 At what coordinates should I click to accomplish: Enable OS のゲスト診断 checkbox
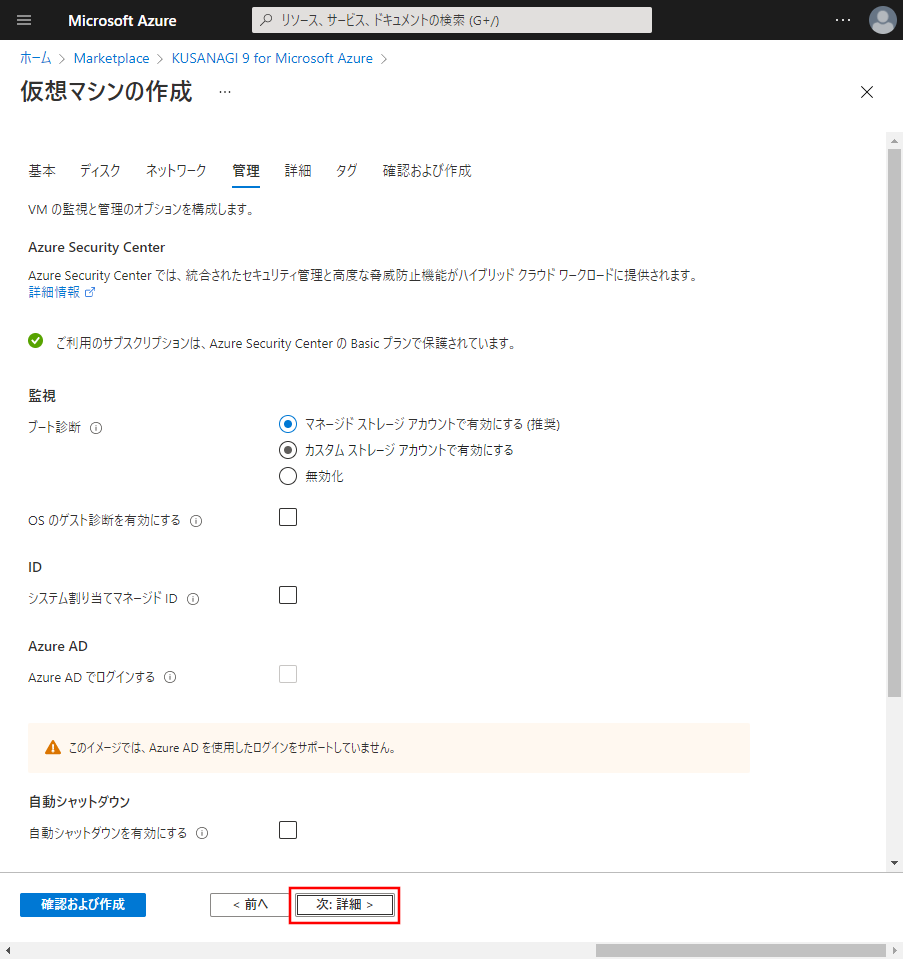(288, 517)
